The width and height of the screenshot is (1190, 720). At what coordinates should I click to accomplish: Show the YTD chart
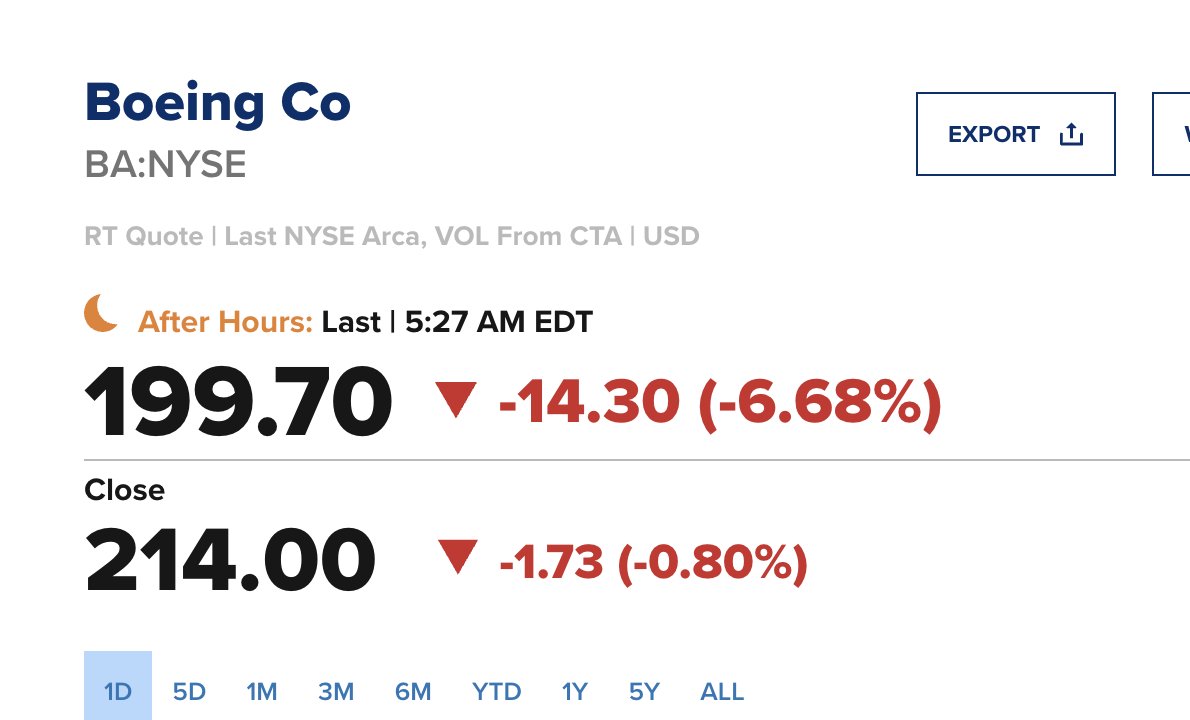pyautogui.click(x=496, y=691)
